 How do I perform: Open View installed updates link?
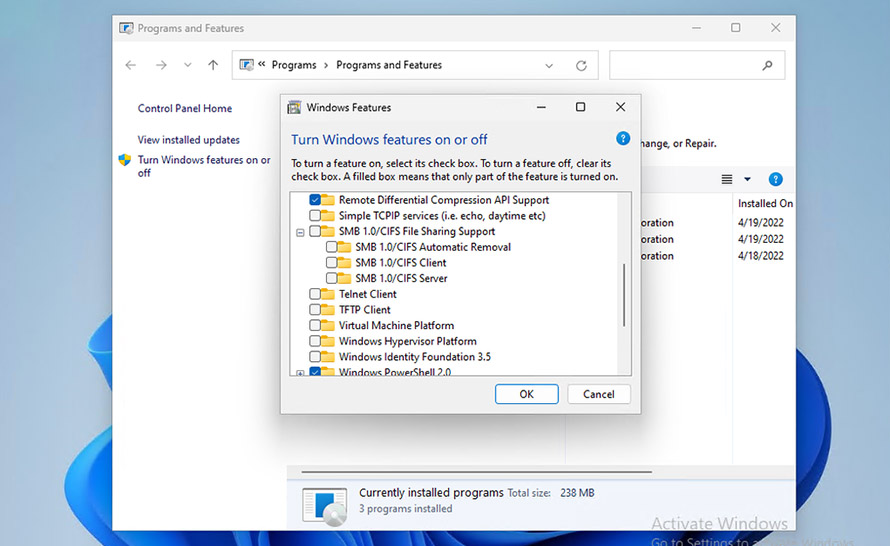point(188,140)
